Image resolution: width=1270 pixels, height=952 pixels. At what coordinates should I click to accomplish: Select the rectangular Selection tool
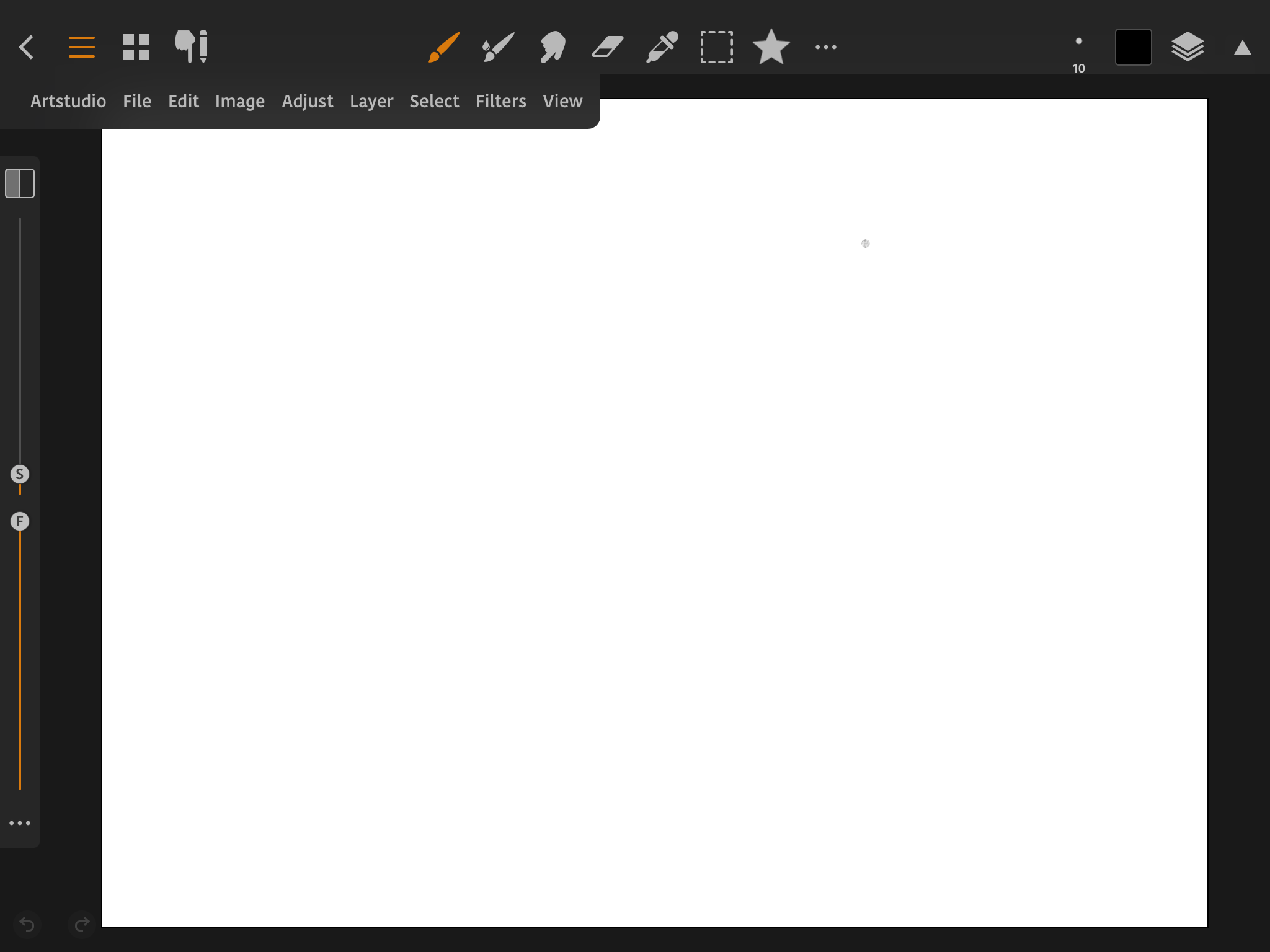(716, 47)
